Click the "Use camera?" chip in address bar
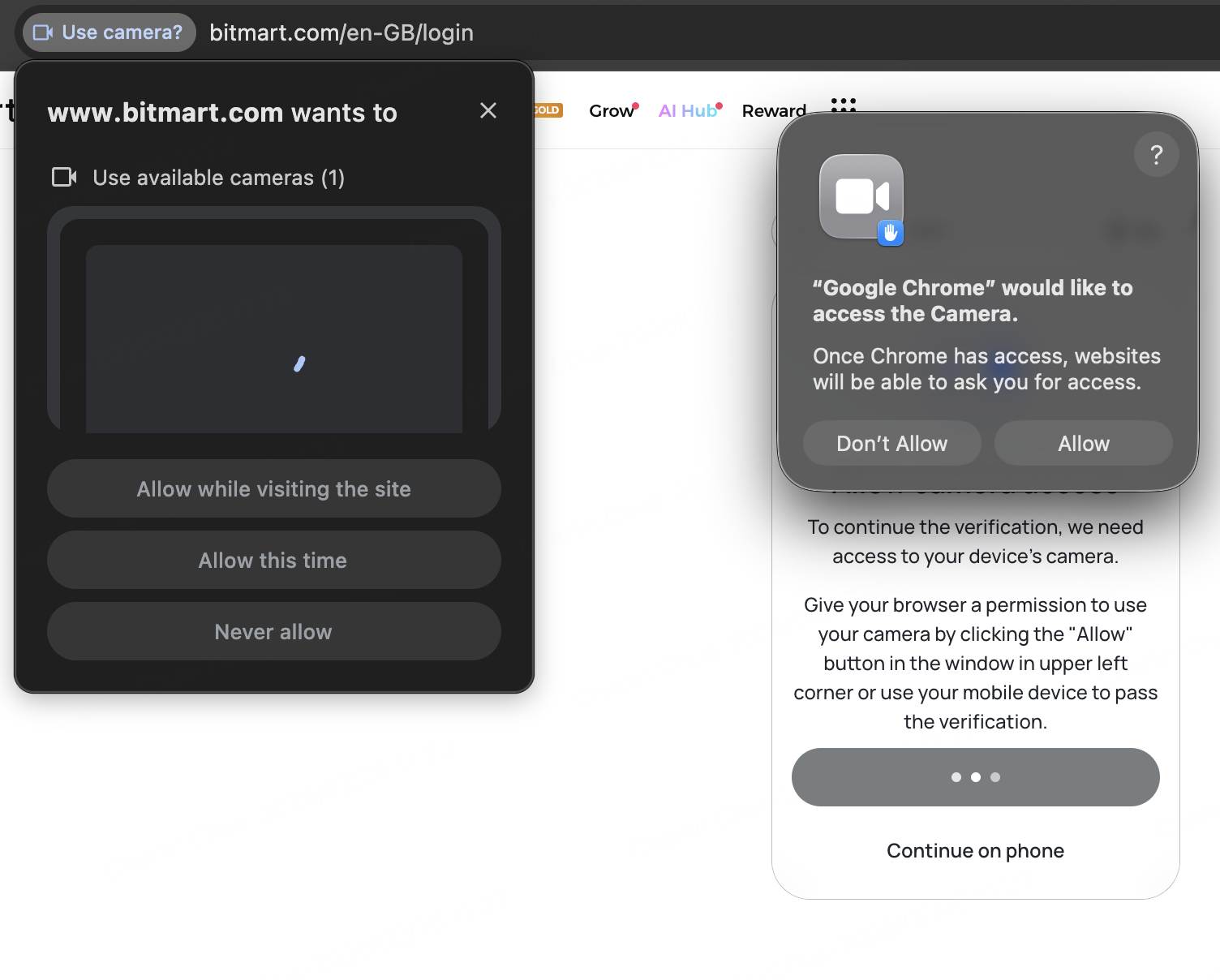1220x980 pixels. [109, 32]
